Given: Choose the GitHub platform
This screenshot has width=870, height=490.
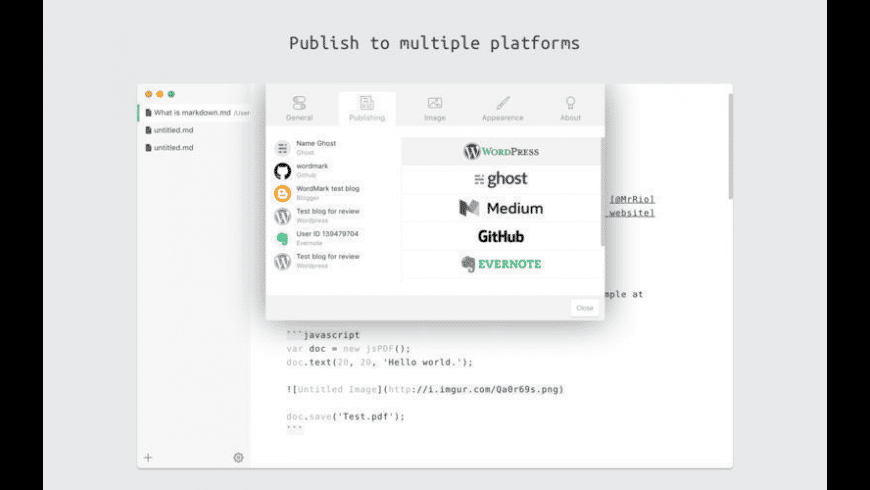Looking at the screenshot, I should click(x=501, y=236).
